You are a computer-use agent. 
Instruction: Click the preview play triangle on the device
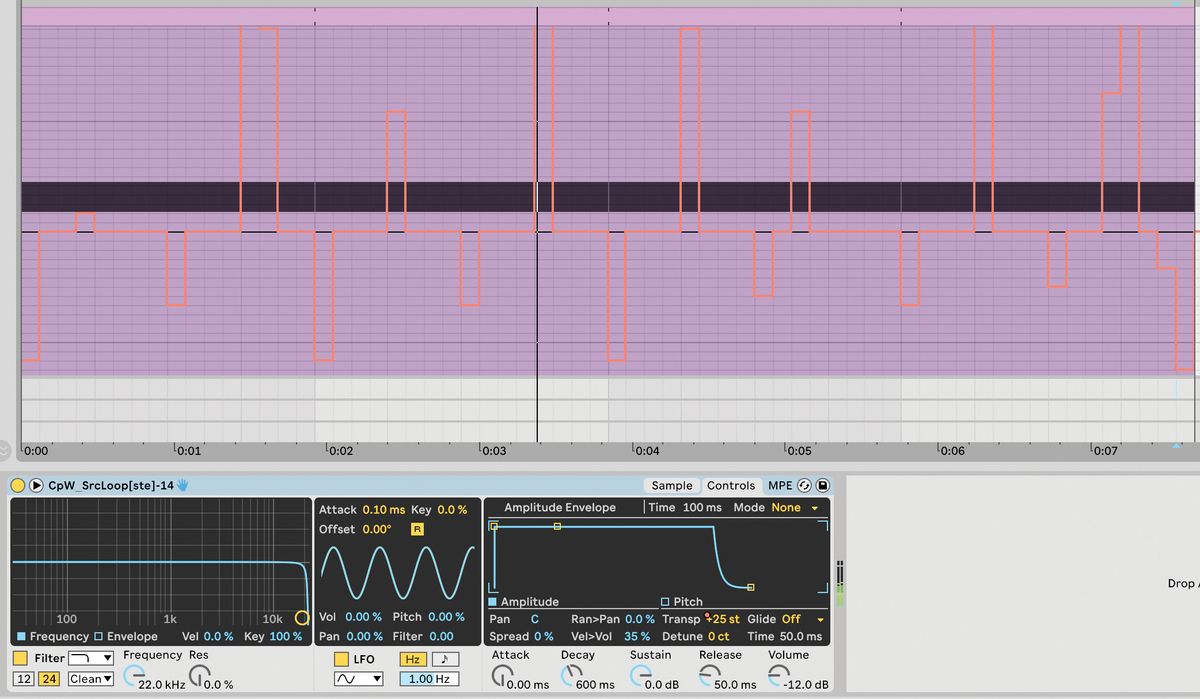(x=36, y=486)
